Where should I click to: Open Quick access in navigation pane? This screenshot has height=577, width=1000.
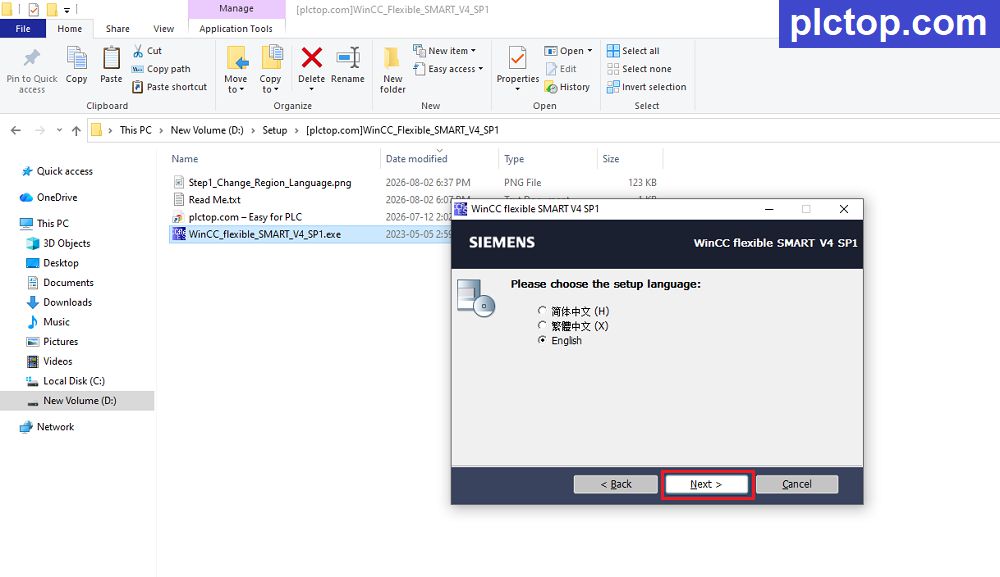pos(57,171)
